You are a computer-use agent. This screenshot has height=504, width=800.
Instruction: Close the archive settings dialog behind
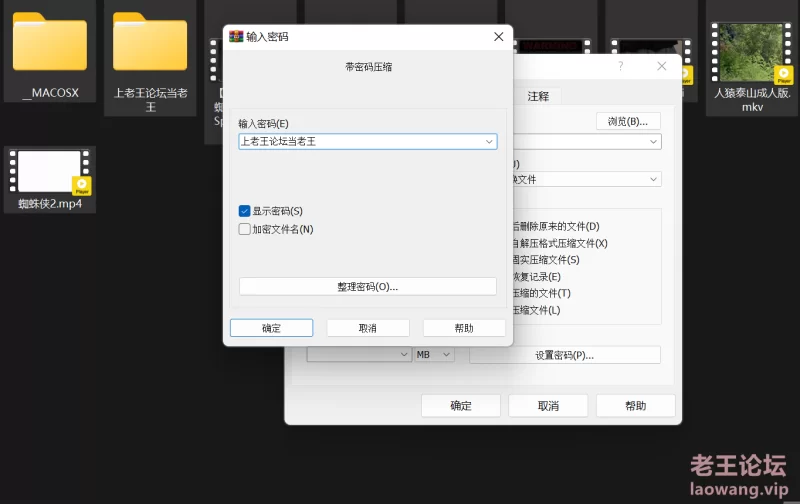(x=661, y=66)
